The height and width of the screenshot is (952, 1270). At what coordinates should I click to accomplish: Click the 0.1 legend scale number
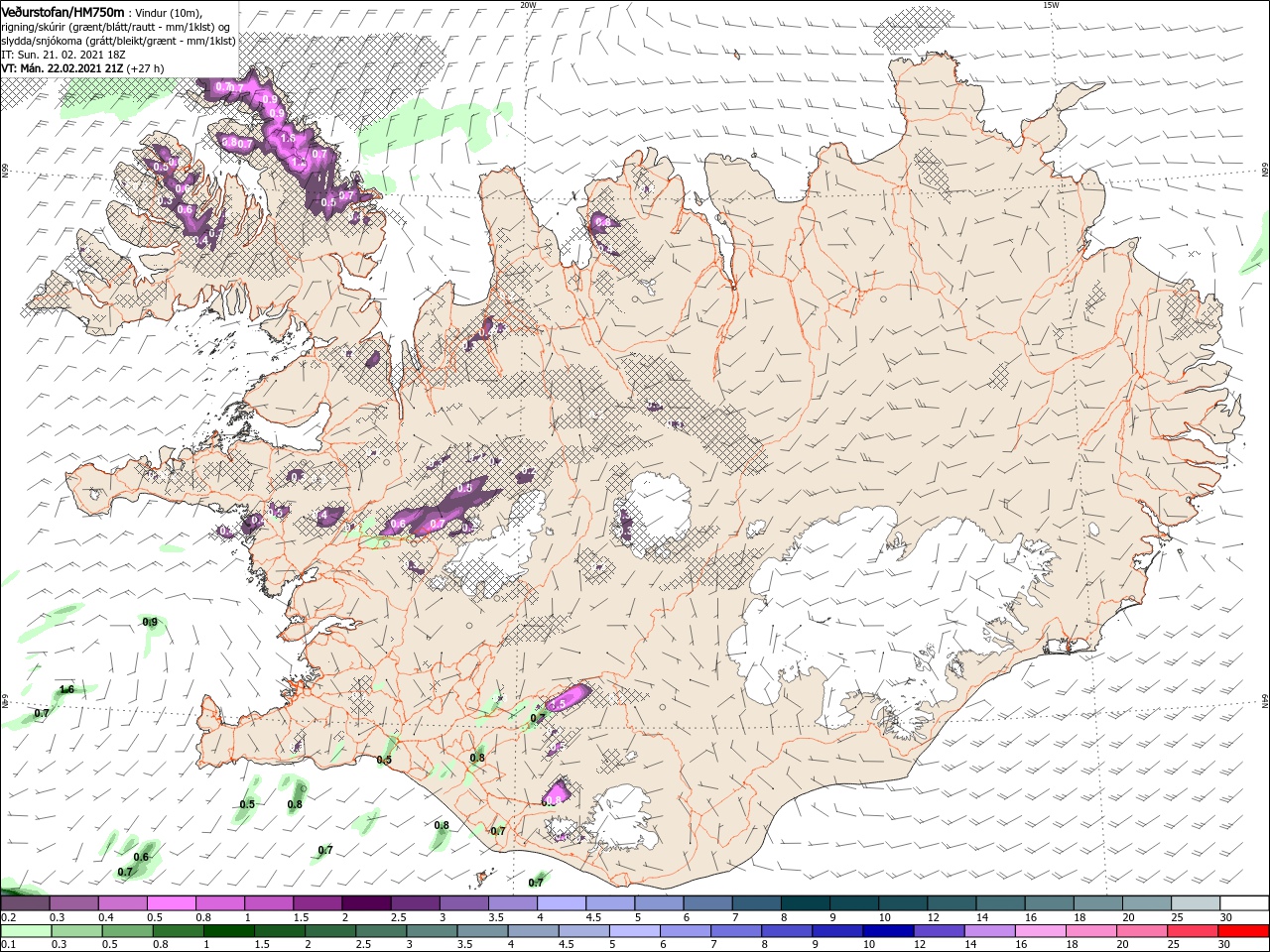click(8, 945)
